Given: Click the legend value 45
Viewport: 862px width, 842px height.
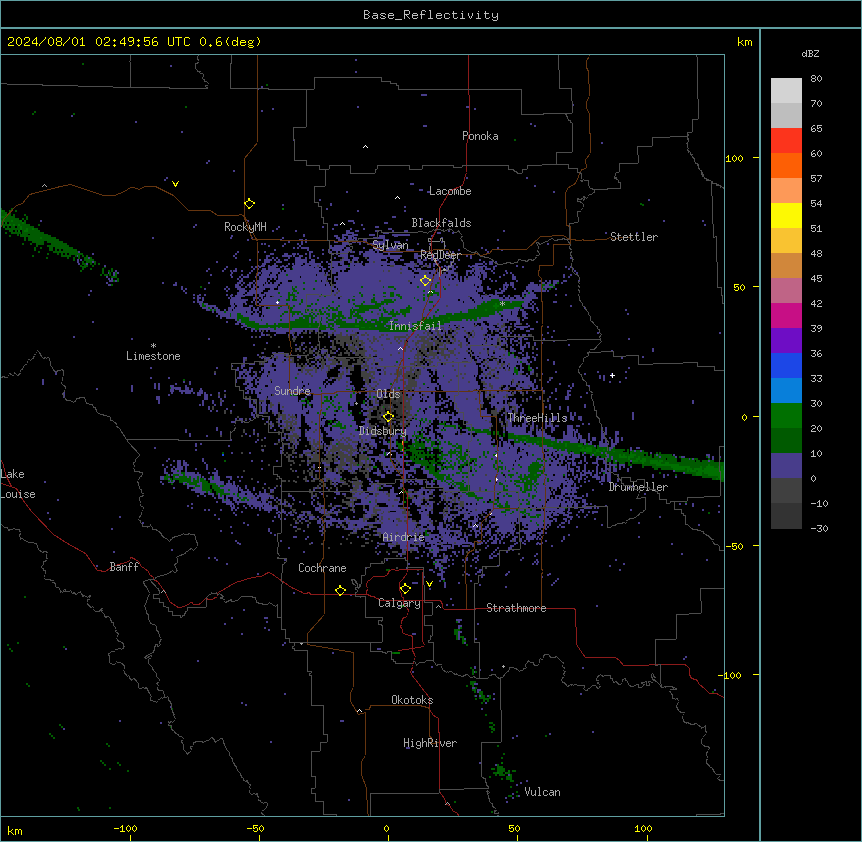Looking at the screenshot, I should (816, 279).
